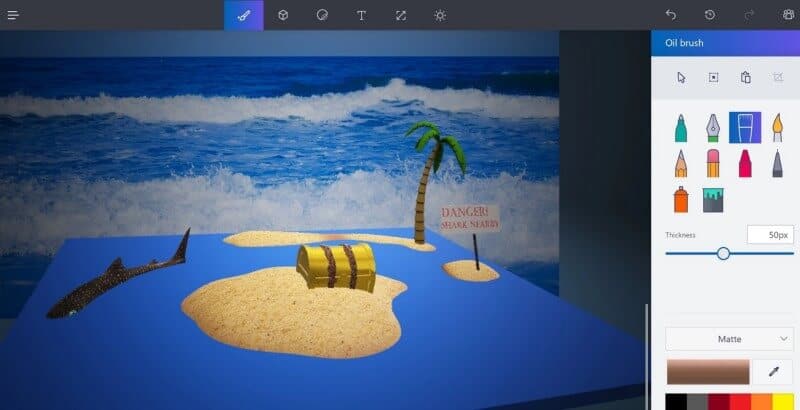
Task: Click the Paste clipboard icon
Action: point(745,77)
